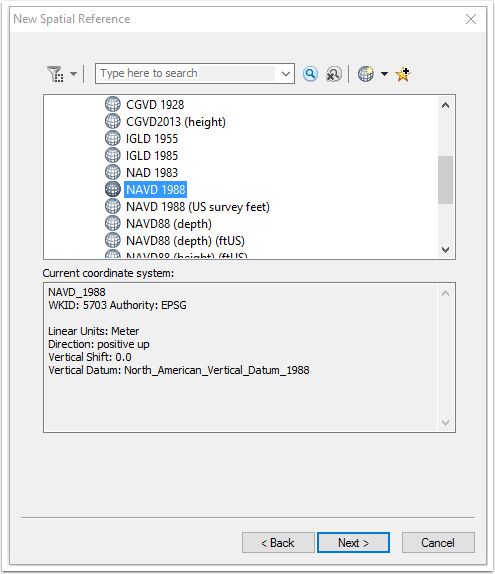Click details pane scroll up arrow
495x574 pixels.
click(445, 293)
